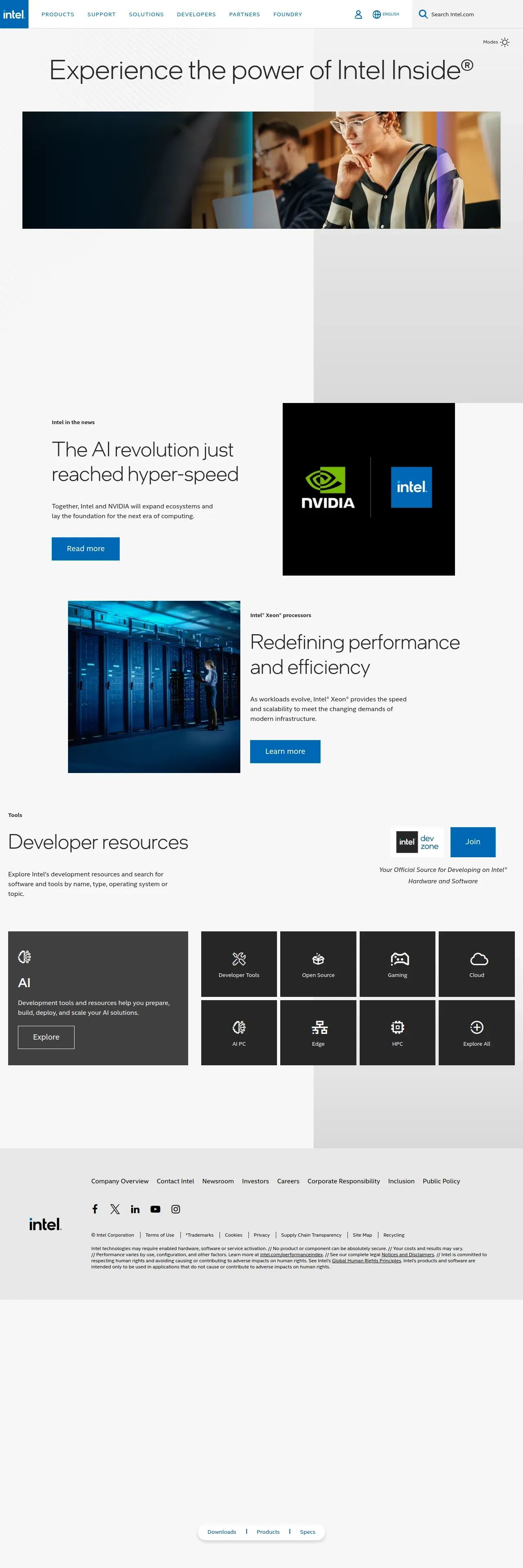
Task: Open the Recycling link
Action: (394, 1235)
